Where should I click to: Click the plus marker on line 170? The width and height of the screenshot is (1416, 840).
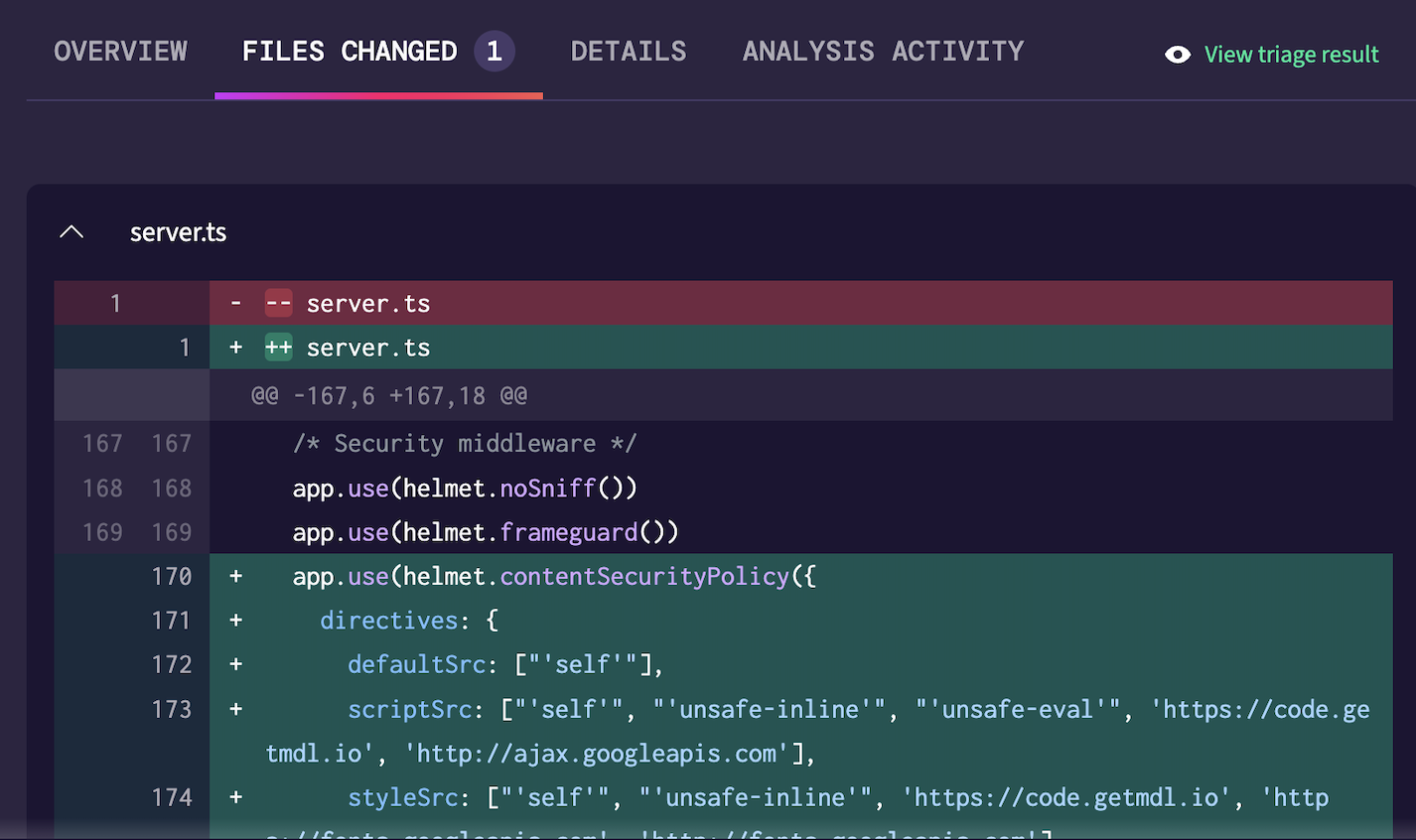point(236,576)
